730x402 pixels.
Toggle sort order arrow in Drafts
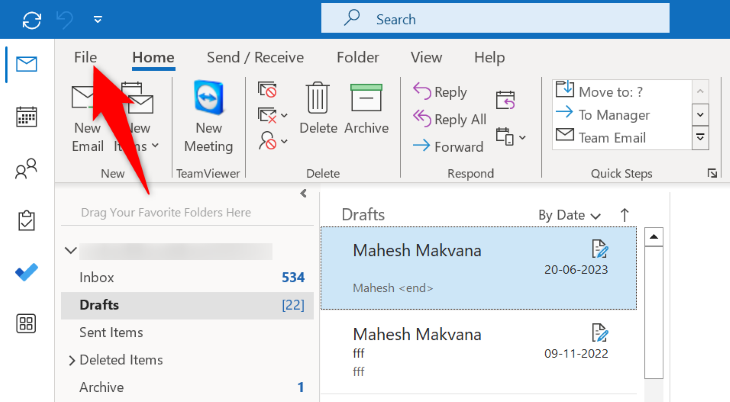625,214
